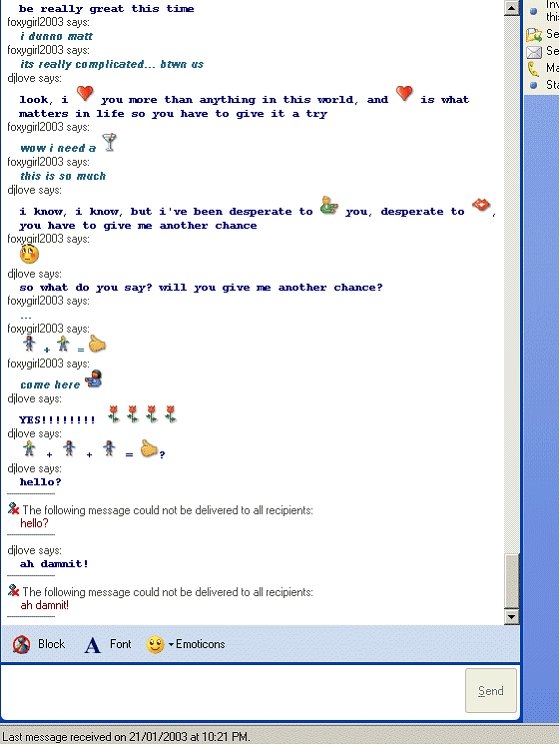
Task: Click the envelope send e-mail icon
Action: point(534,52)
